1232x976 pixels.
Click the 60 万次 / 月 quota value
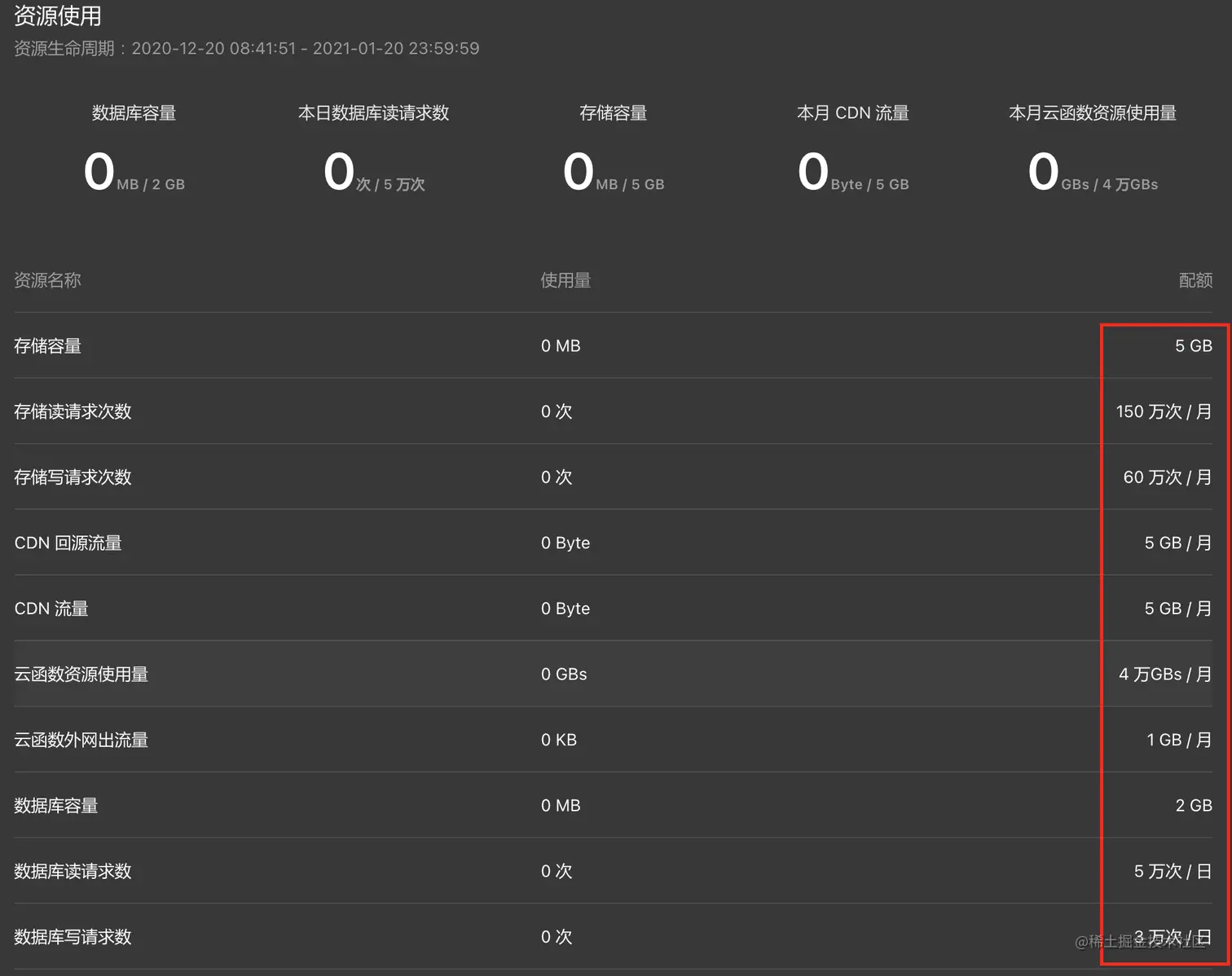(x=1168, y=477)
